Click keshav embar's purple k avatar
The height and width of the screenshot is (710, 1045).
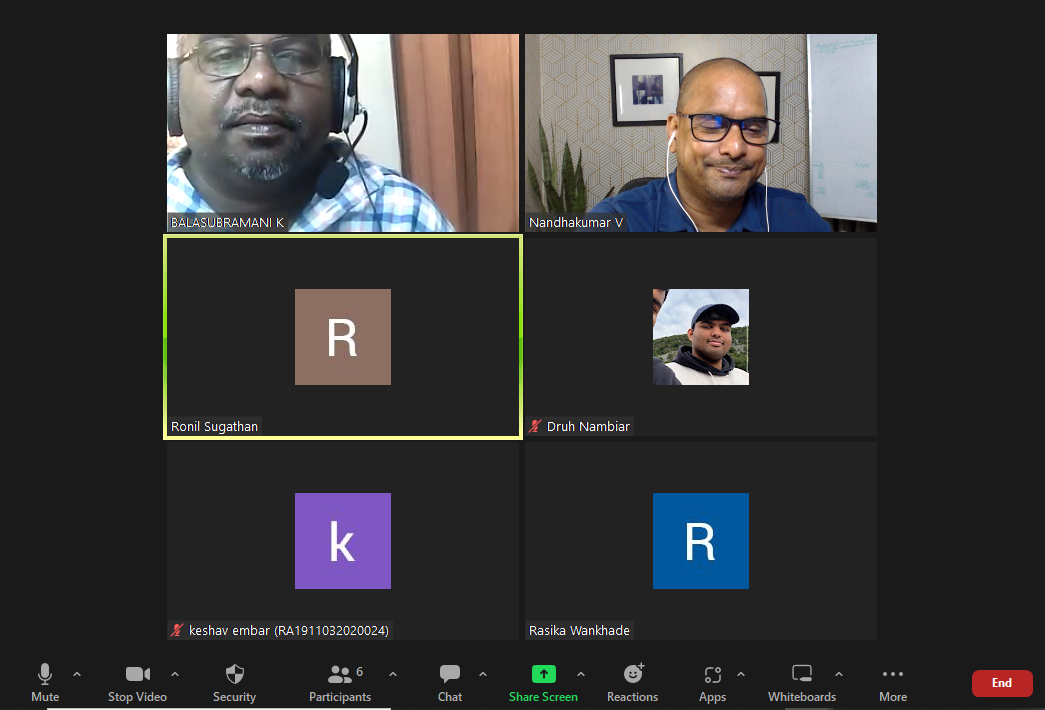click(x=343, y=541)
